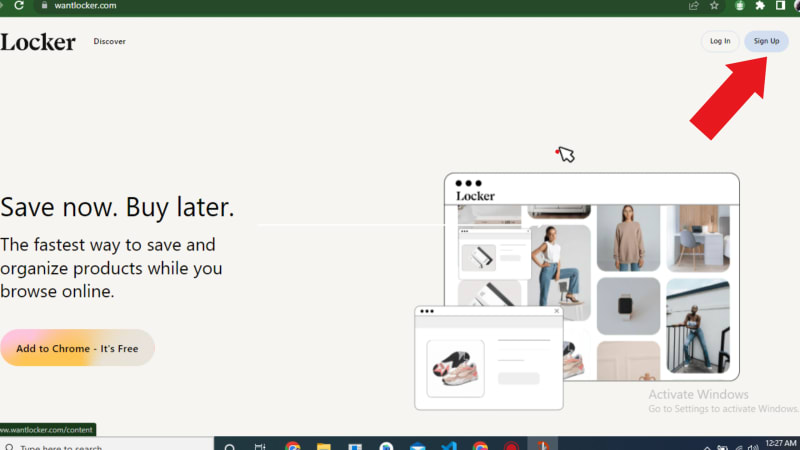
Task: Click the Sign Up button
Action: click(x=766, y=41)
